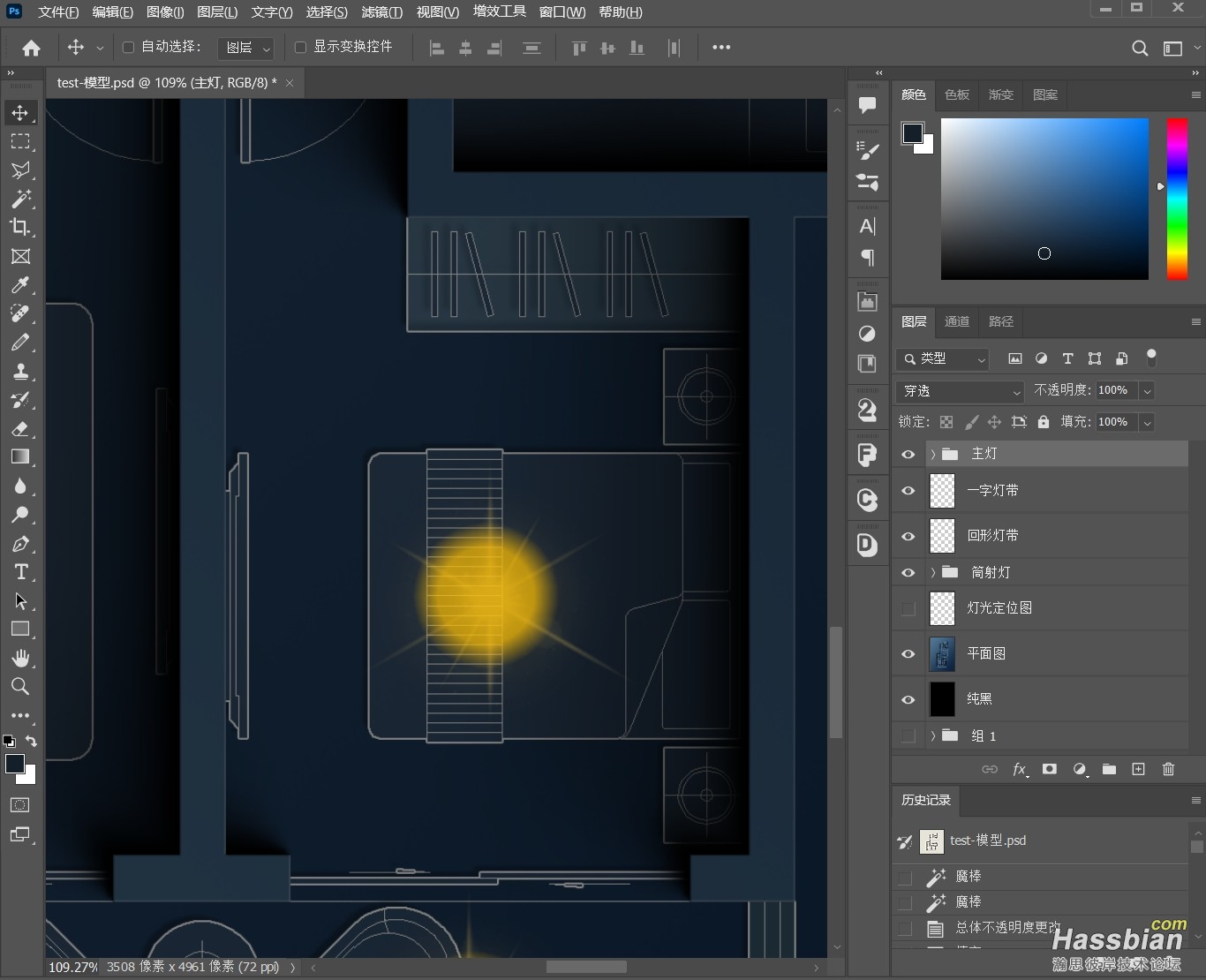
Task: Hide the 主灯 layer group
Action: tap(908, 454)
